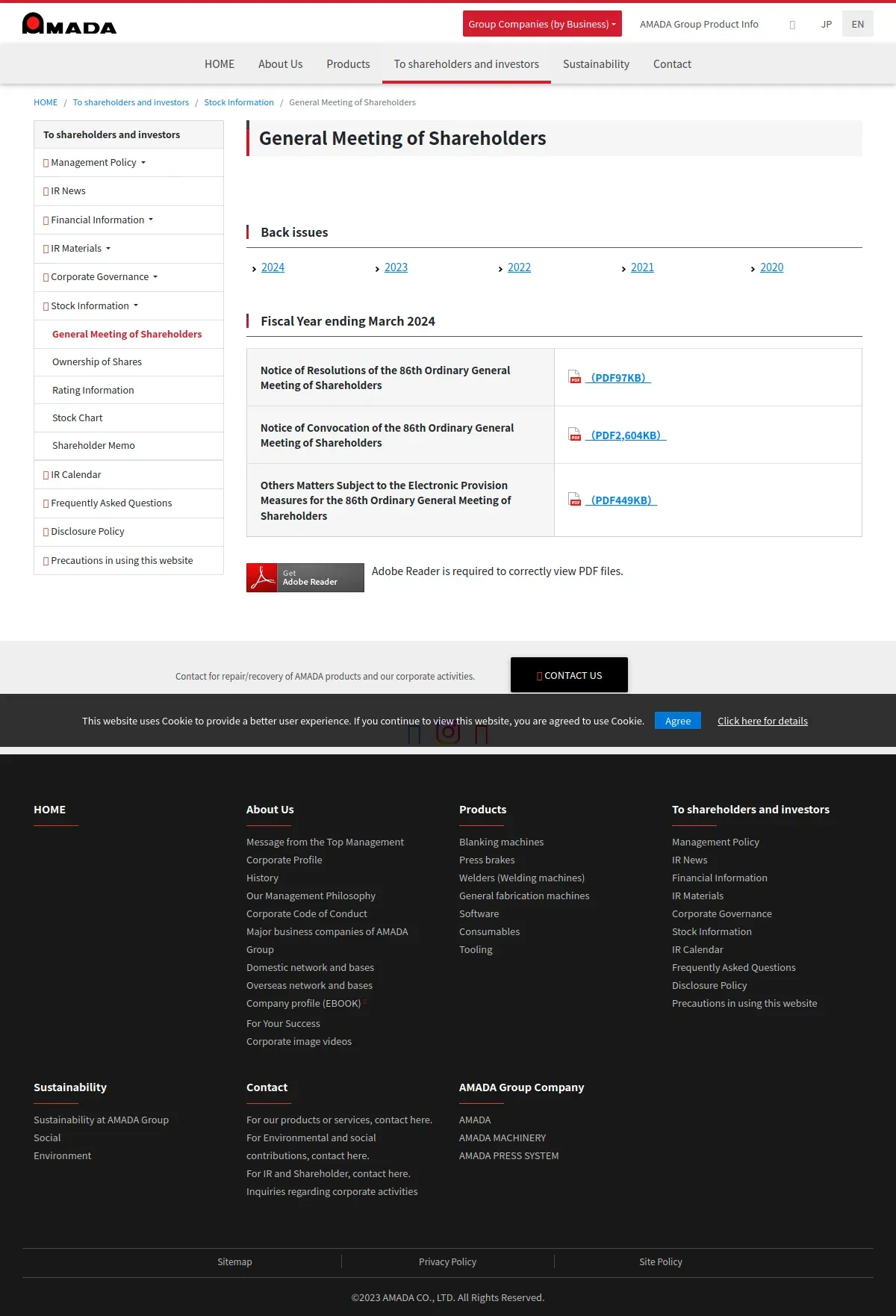Open Precautions in using this website sidebar
896x1316 pixels.
click(x=128, y=561)
